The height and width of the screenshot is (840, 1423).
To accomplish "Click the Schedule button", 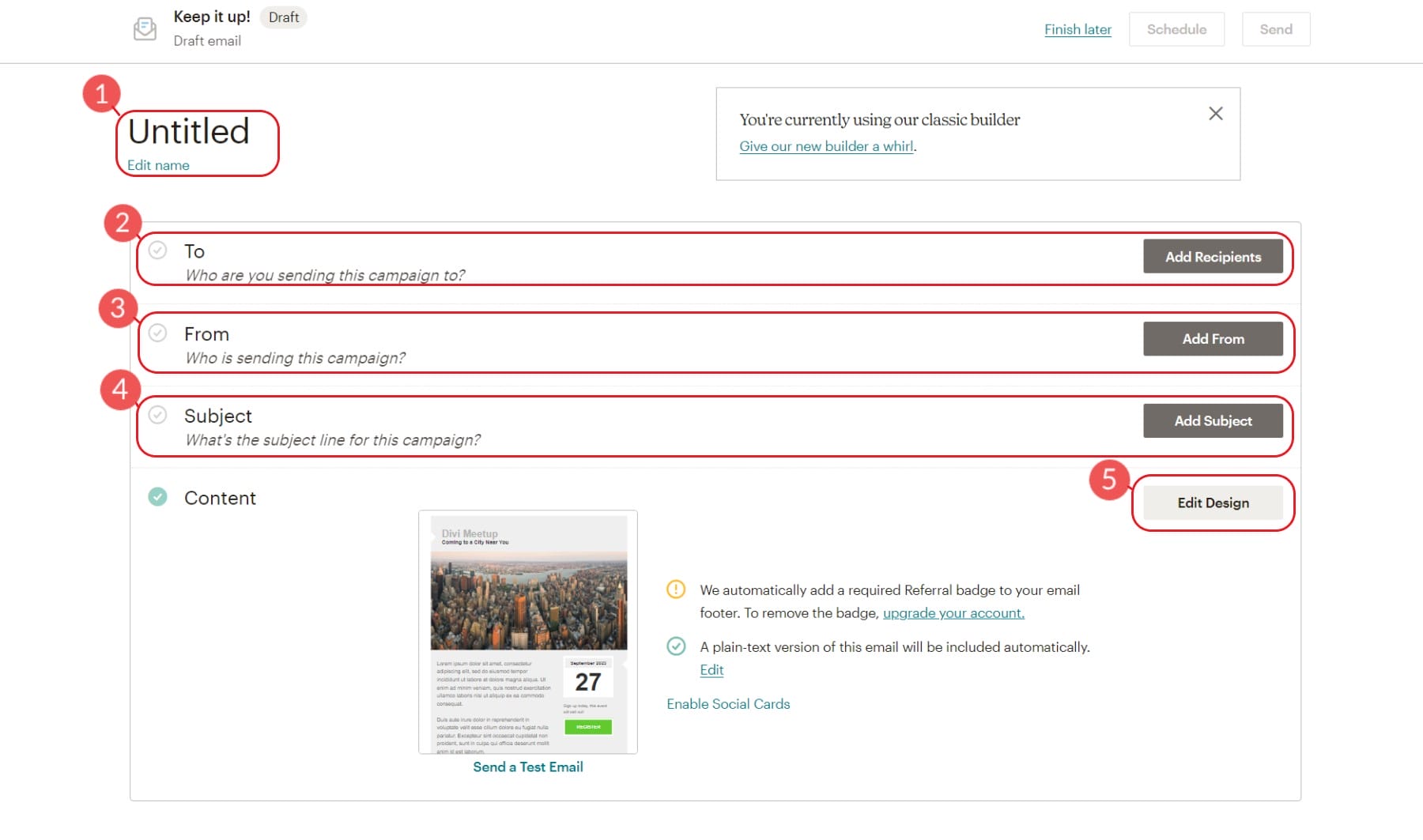I will (x=1176, y=28).
